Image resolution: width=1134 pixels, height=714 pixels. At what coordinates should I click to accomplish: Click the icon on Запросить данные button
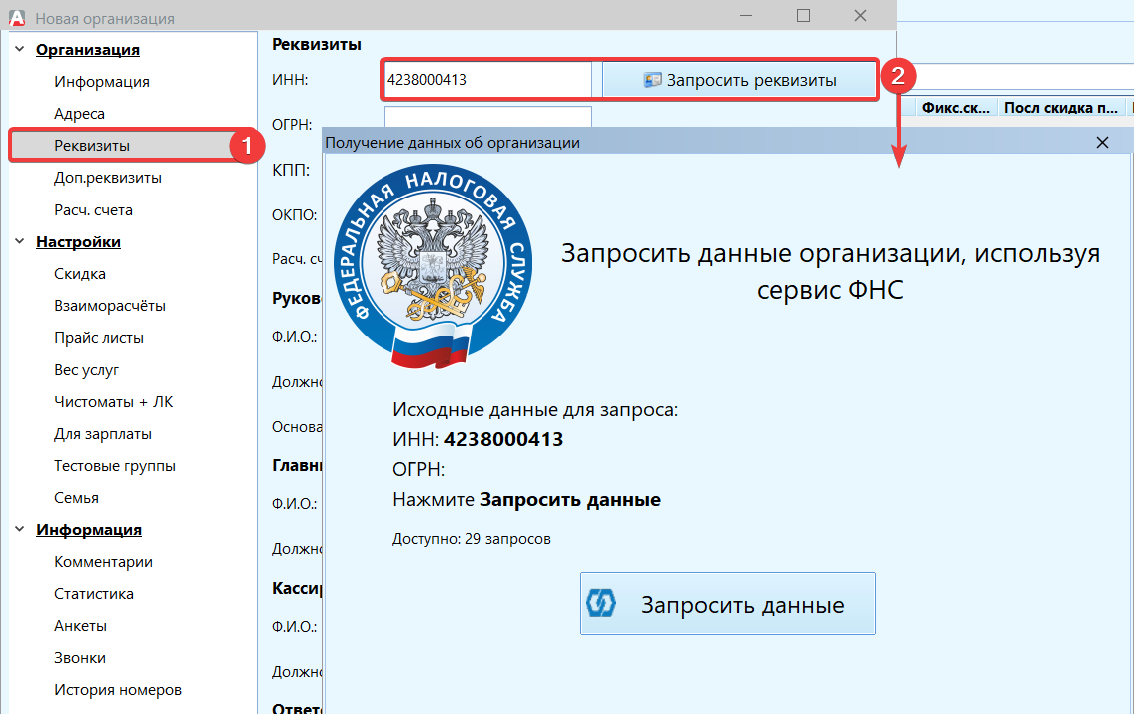click(601, 603)
